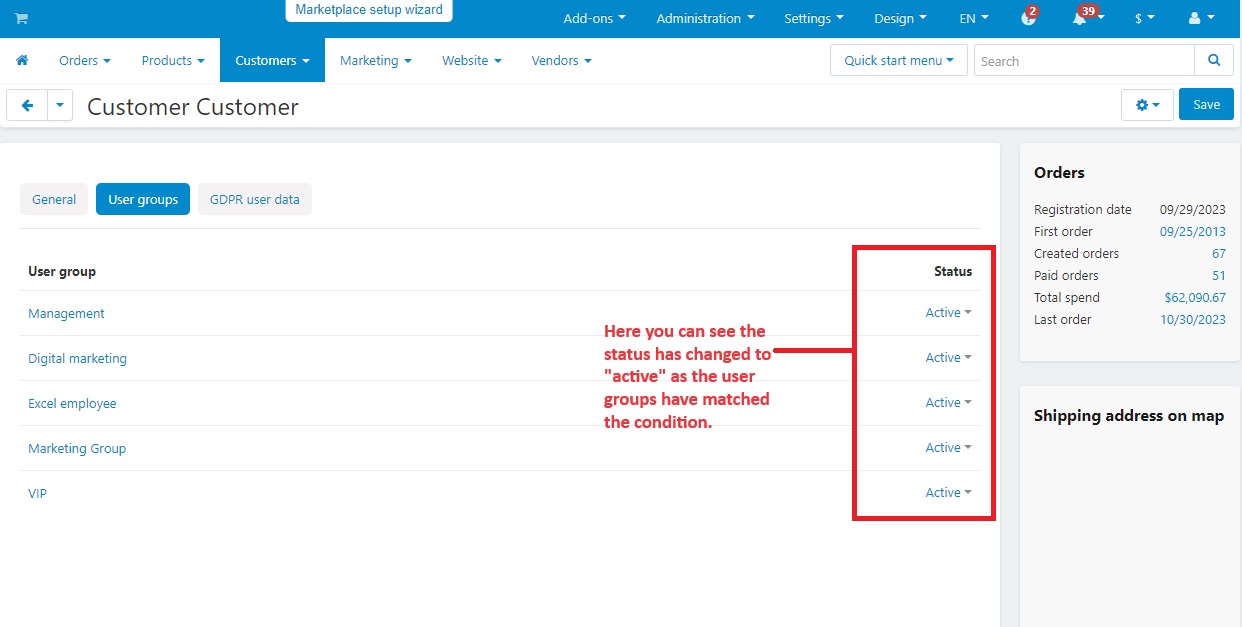1242x627 pixels.
Task: Expand the currency $ selector
Action: (1144, 19)
